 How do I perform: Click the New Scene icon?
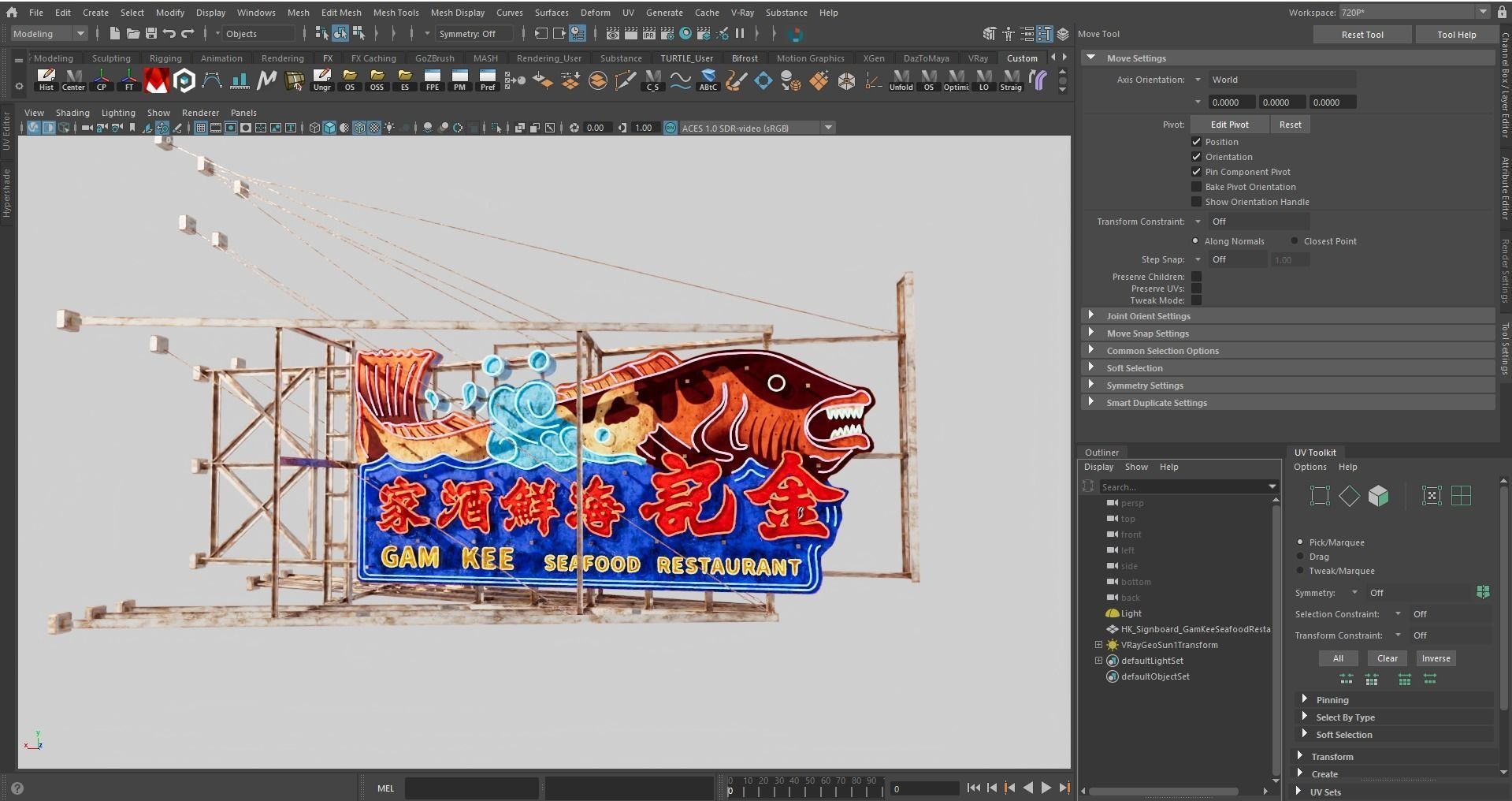pos(115,33)
